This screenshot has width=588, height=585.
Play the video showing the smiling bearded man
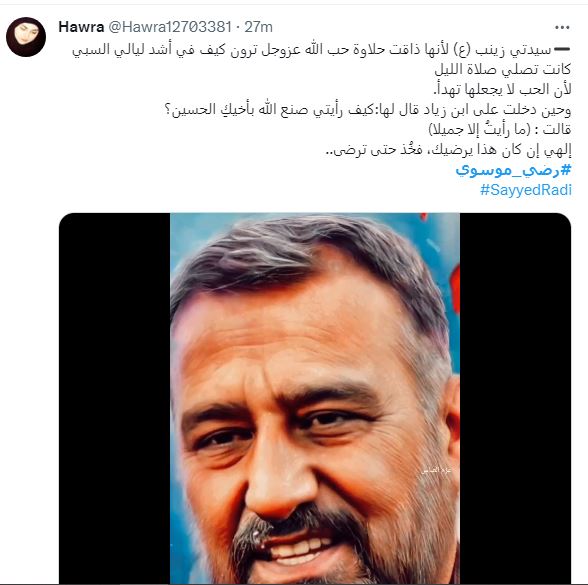(315, 398)
